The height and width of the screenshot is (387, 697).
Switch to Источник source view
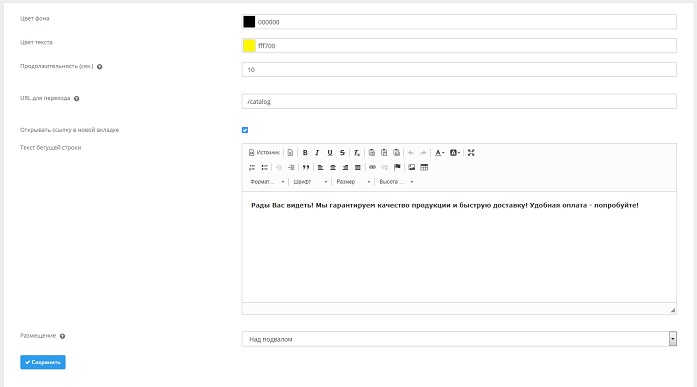point(264,153)
